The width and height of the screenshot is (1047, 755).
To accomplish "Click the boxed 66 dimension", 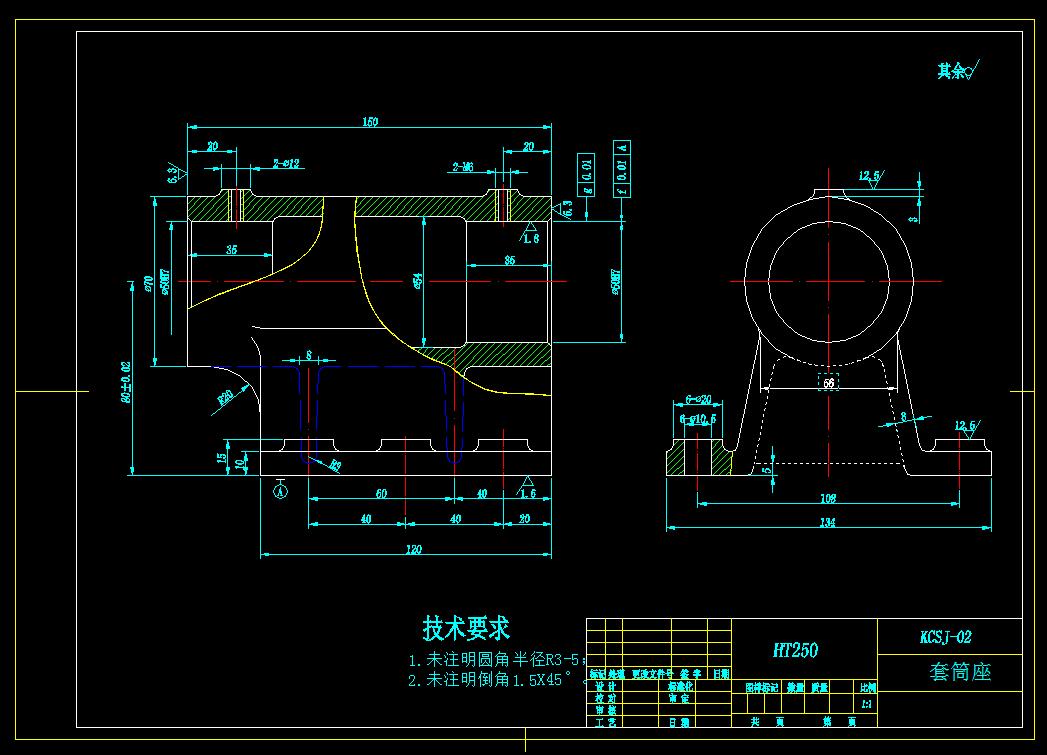I will click(x=828, y=383).
